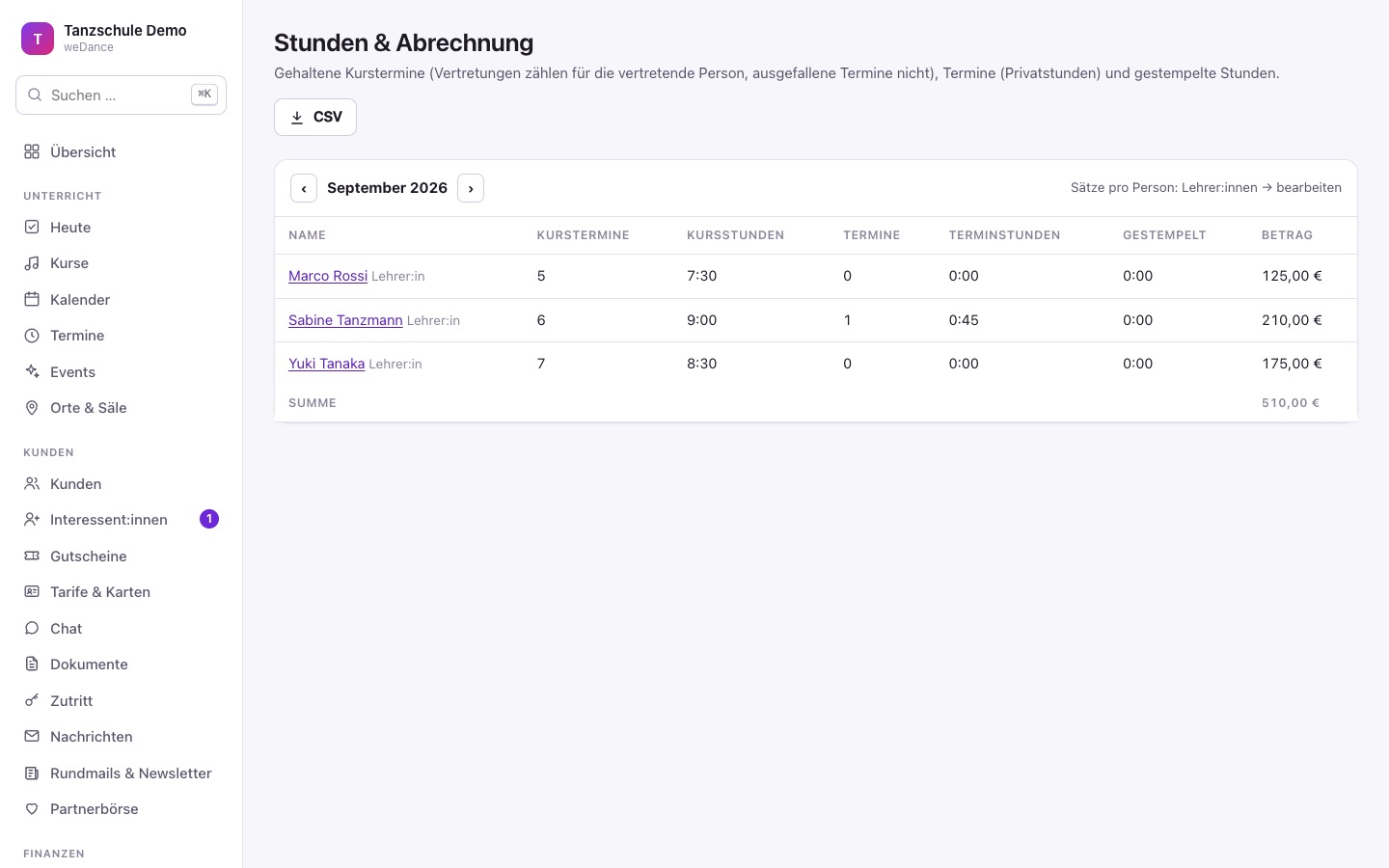Click the Events sparkle icon
This screenshot has height=868, width=1389.
point(32,372)
